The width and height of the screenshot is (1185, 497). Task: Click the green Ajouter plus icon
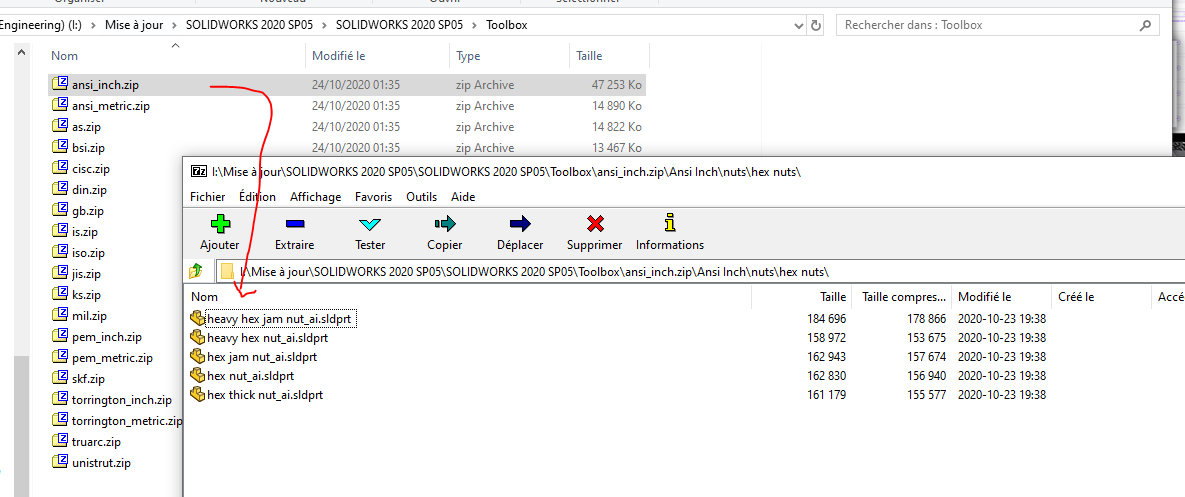[x=219, y=224]
